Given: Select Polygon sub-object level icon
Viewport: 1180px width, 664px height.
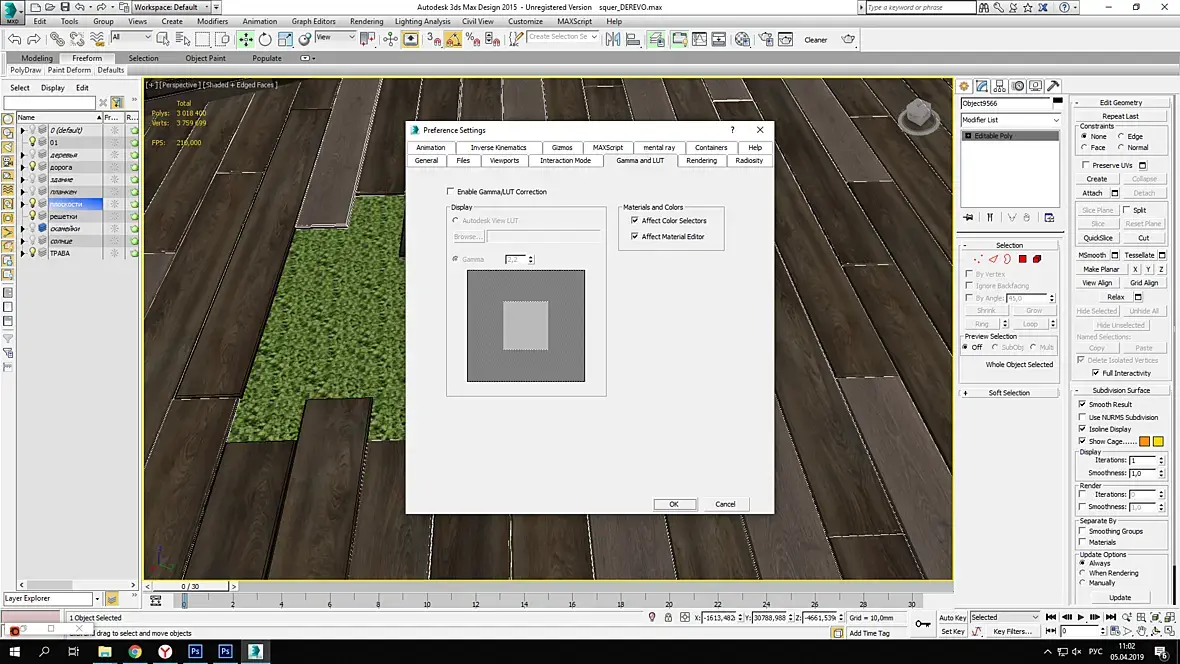Looking at the screenshot, I should 1022,259.
